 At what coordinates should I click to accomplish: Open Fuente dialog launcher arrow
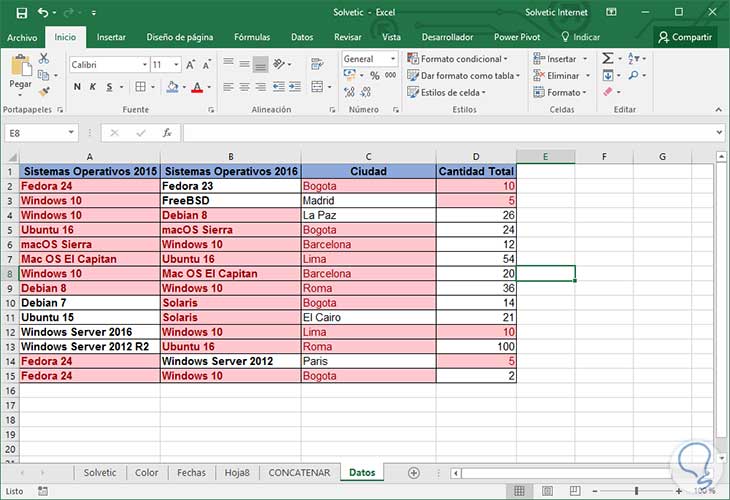(x=211, y=110)
